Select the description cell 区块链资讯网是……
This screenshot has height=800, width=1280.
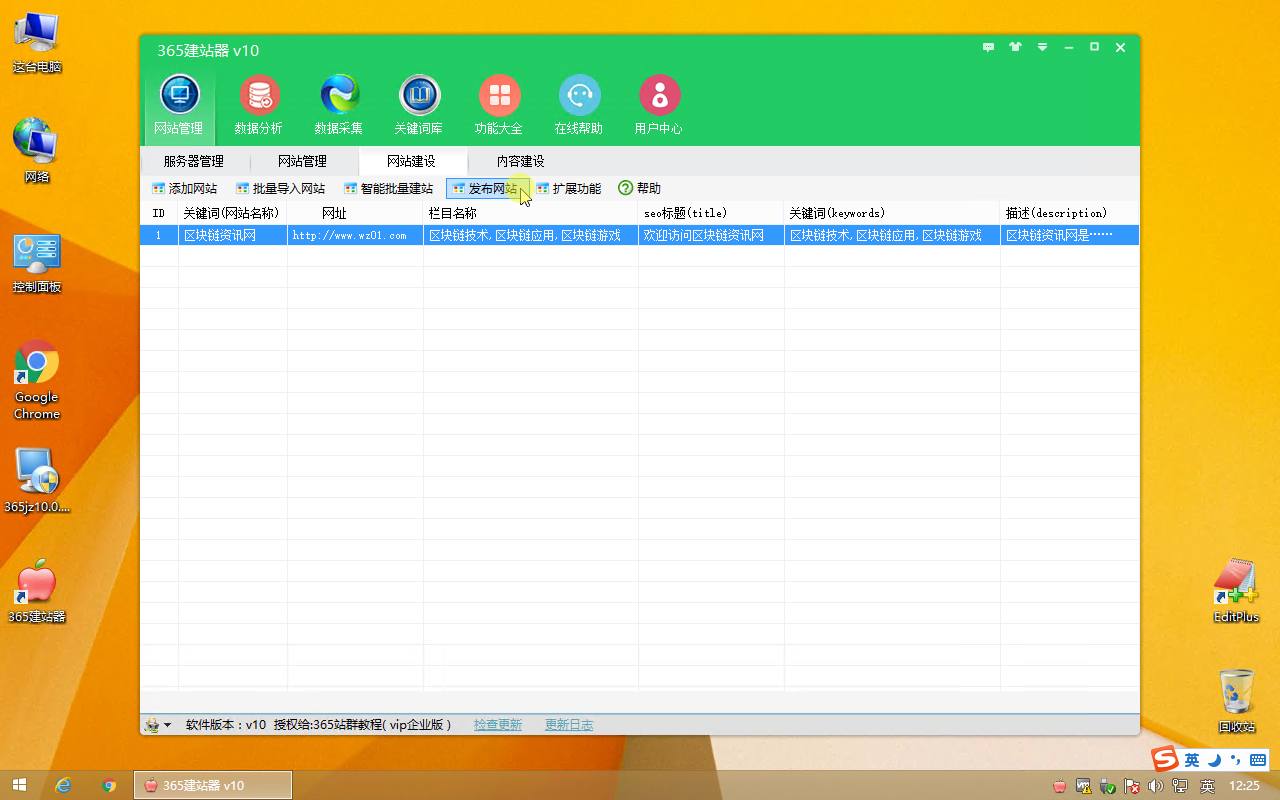1070,235
